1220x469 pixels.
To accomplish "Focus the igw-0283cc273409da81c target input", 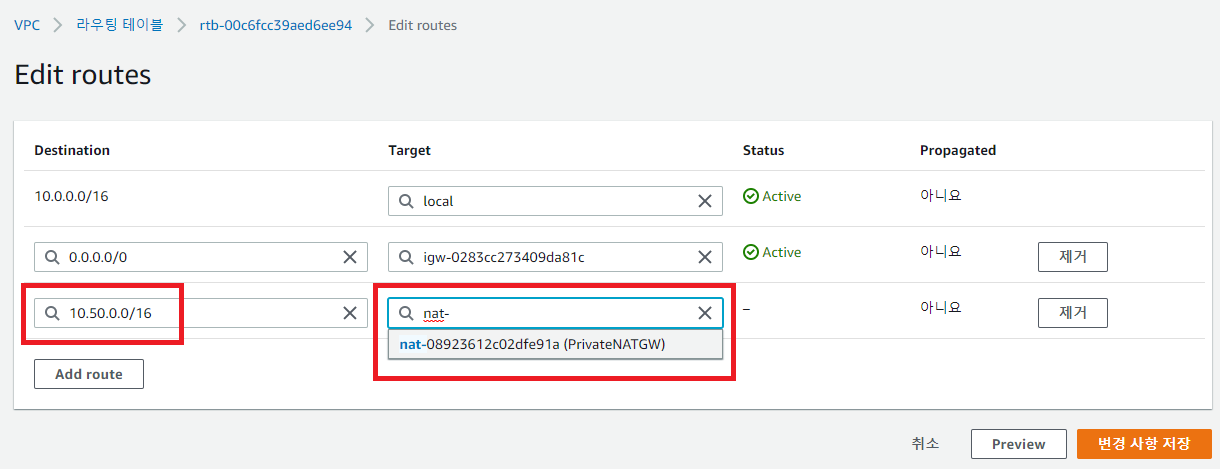I will coord(555,257).
